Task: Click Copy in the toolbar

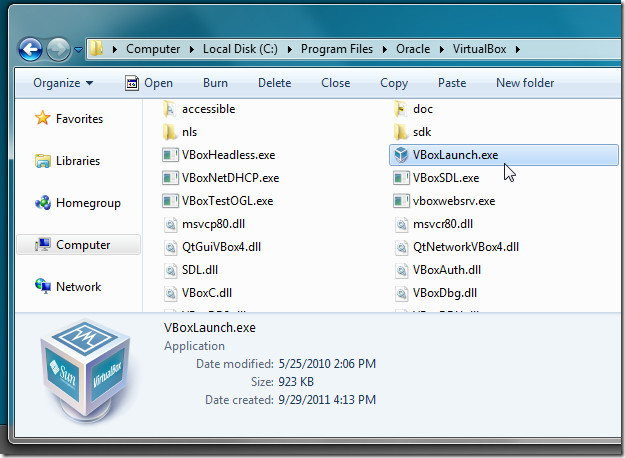Action: pyautogui.click(x=394, y=83)
